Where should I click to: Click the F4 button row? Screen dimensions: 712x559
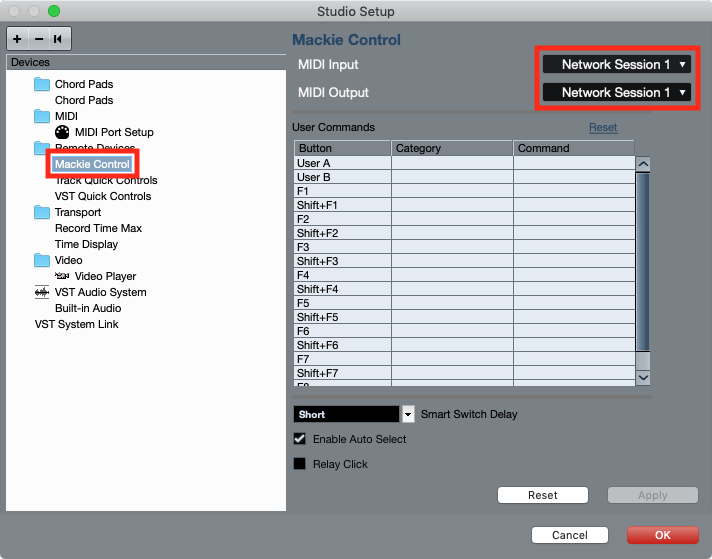(465, 275)
